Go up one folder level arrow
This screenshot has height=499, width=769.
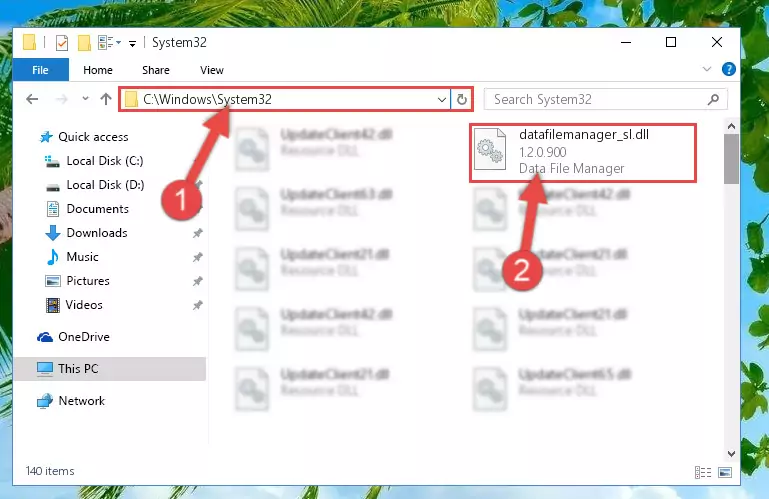coord(106,99)
